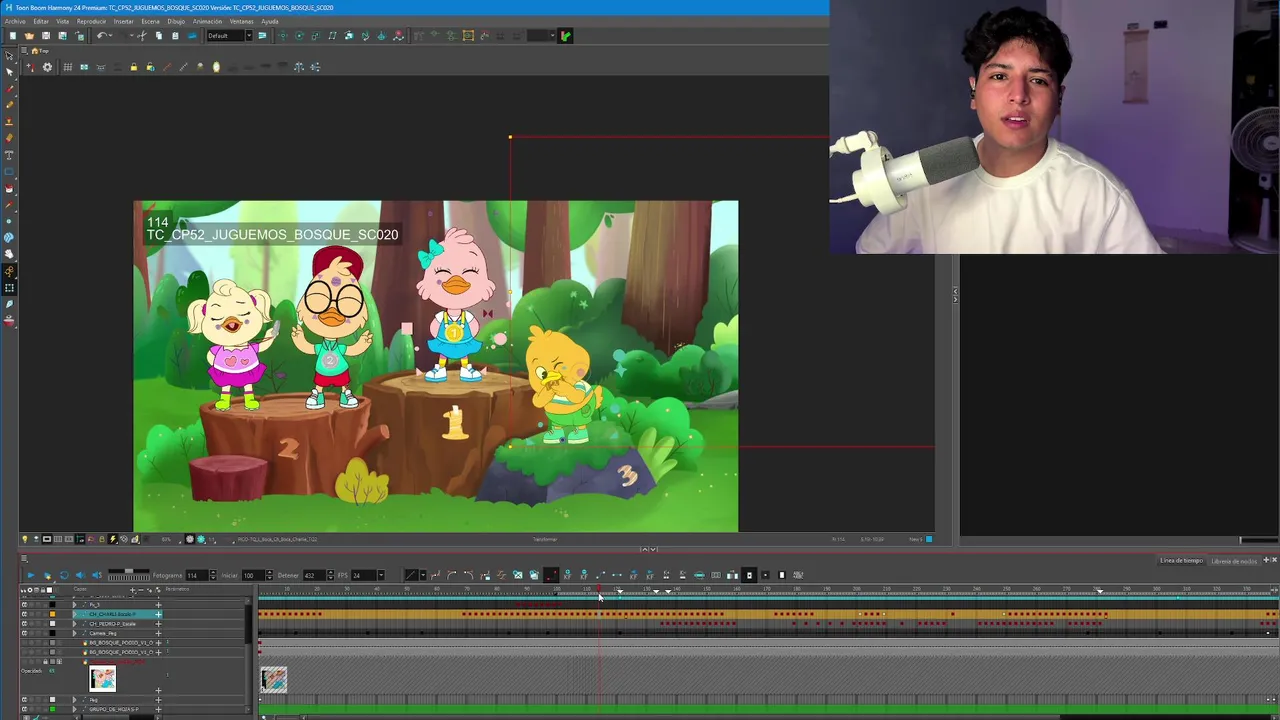Viewport: 1280px width, 720px height.
Task: Adjust the timeline playback jog slider
Action: (129, 575)
